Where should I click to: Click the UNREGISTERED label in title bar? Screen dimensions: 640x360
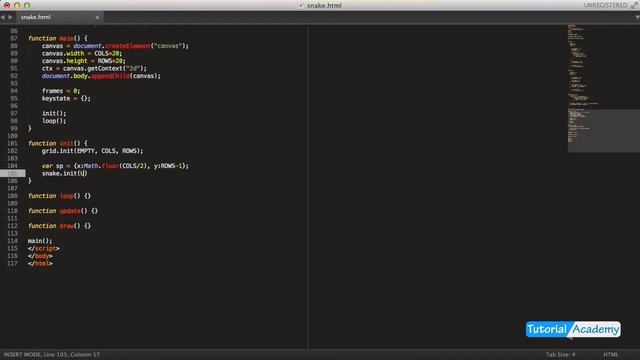(x=605, y=5)
